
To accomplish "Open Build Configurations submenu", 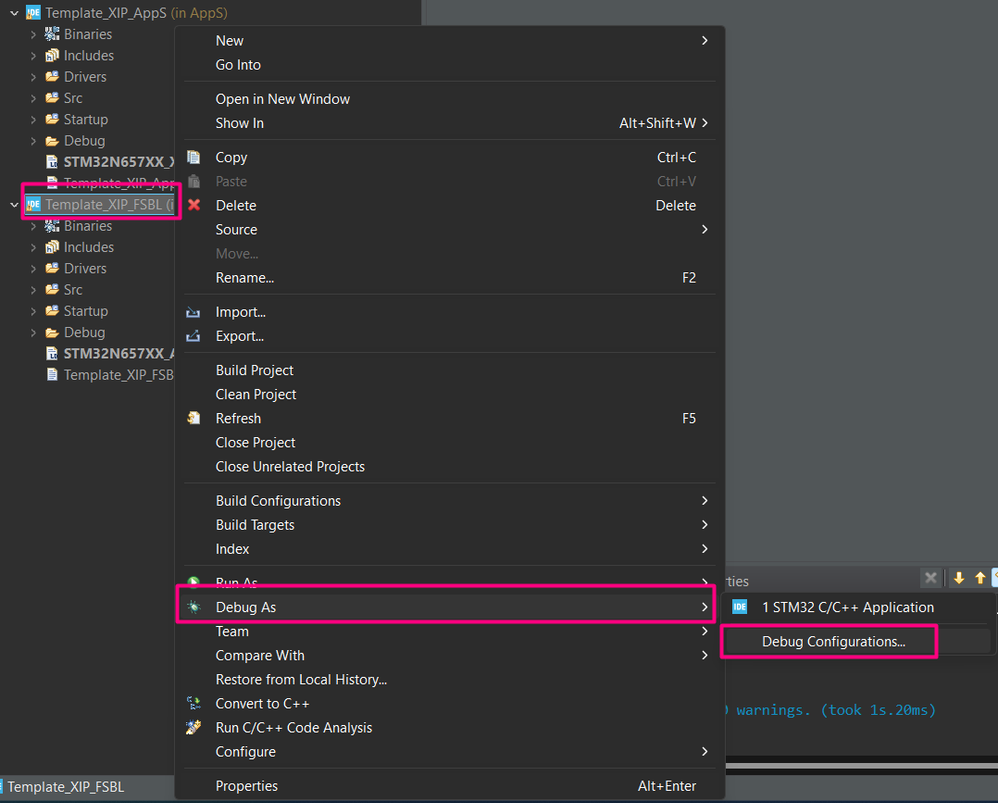I will 449,501.
